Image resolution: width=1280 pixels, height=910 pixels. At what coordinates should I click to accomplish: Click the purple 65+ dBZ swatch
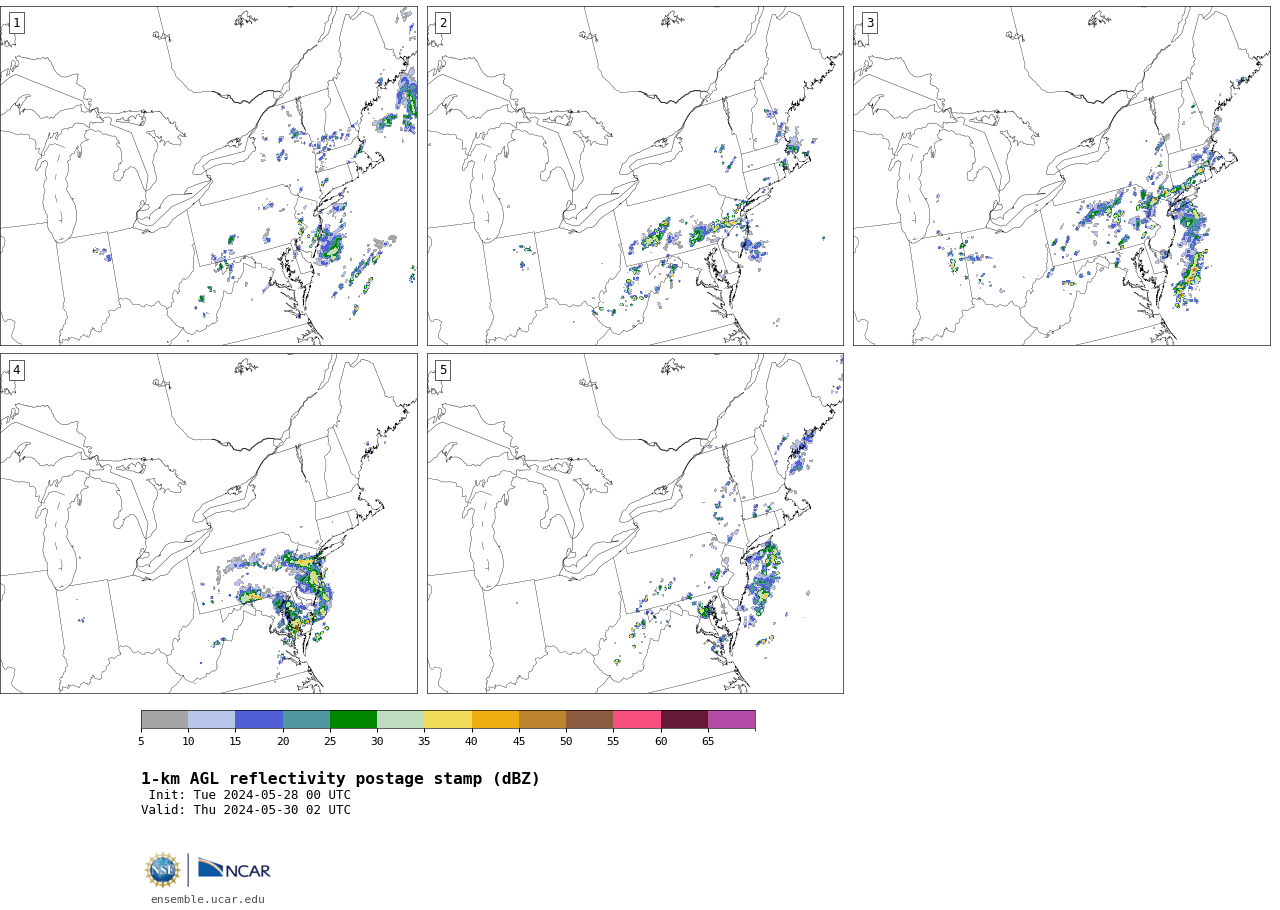[x=731, y=720]
